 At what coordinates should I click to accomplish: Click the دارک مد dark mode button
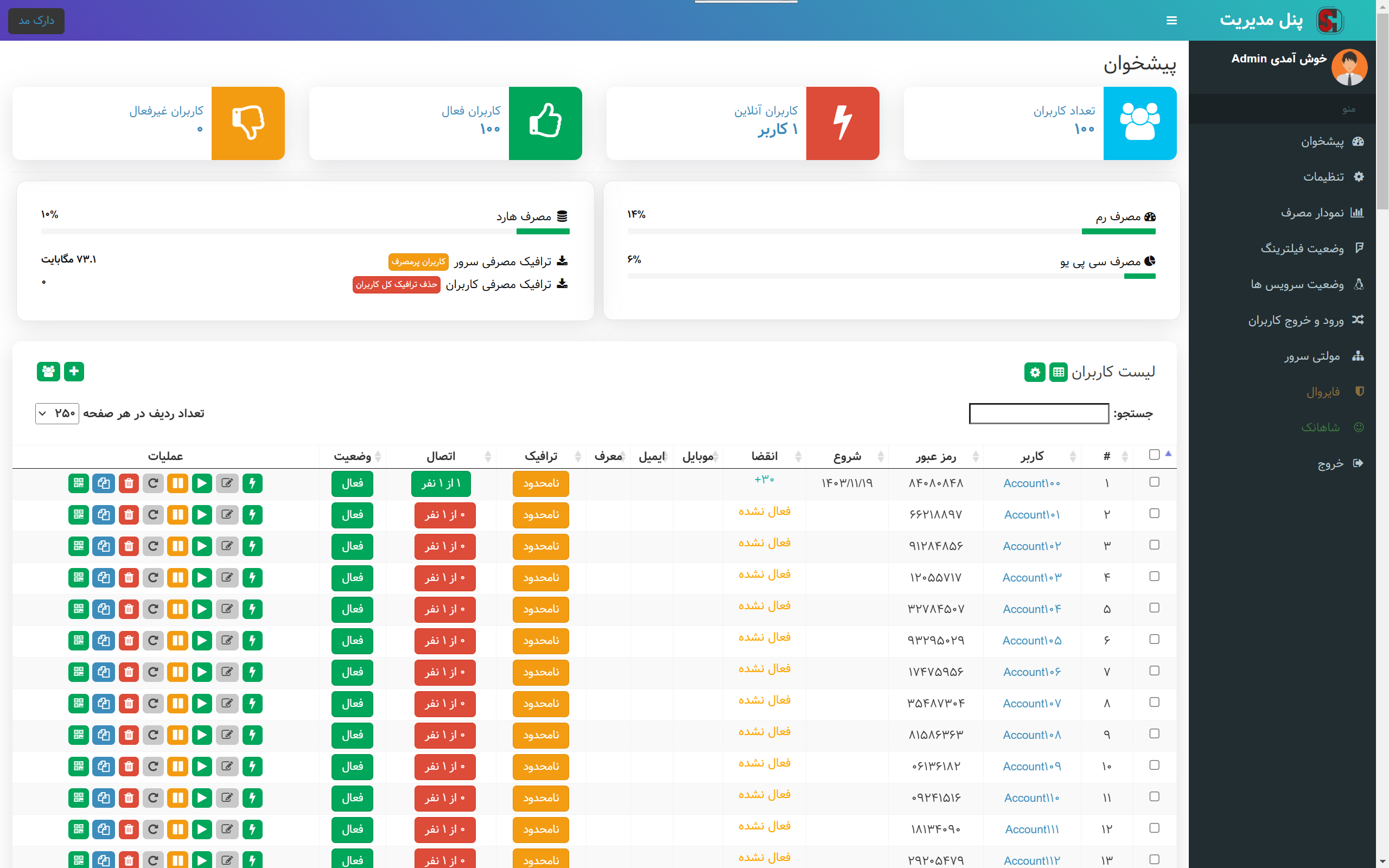pyautogui.click(x=36, y=21)
